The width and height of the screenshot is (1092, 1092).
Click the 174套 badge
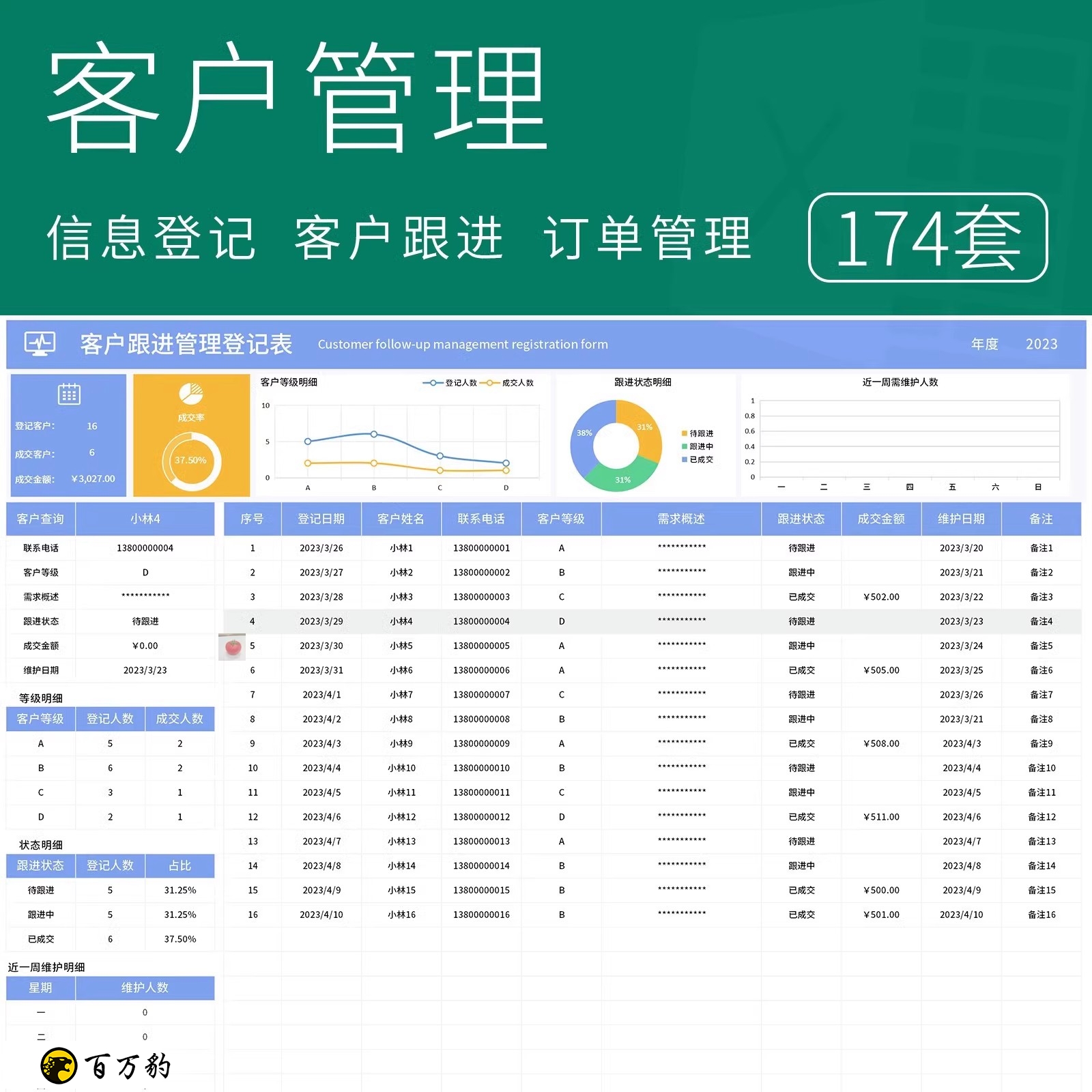928,238
